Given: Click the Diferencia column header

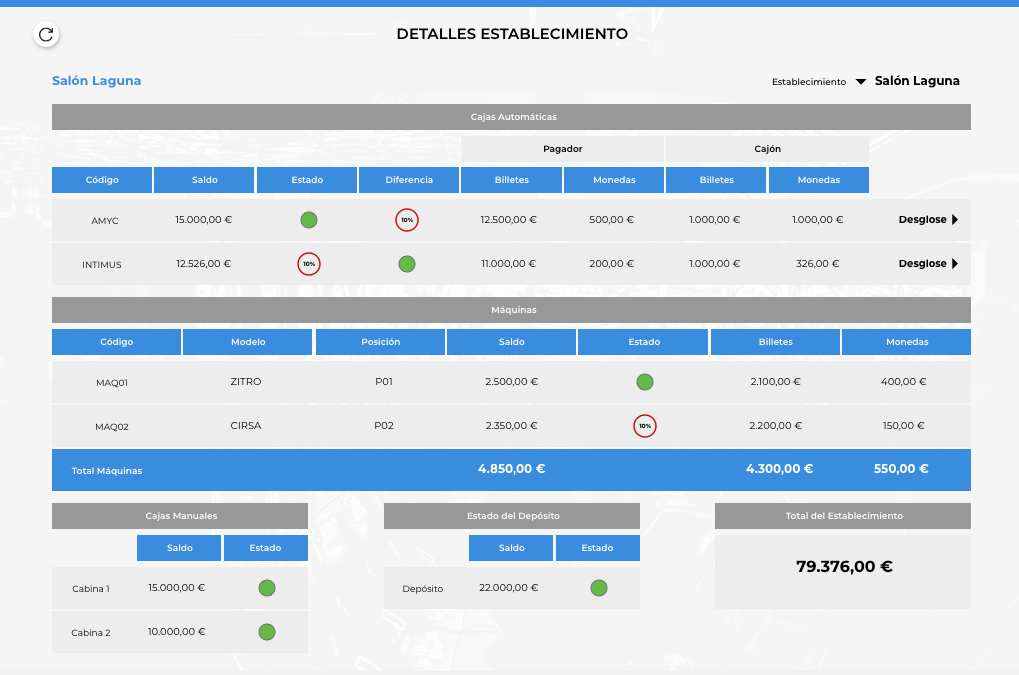Looking at the screenshot, I should 409,180.
